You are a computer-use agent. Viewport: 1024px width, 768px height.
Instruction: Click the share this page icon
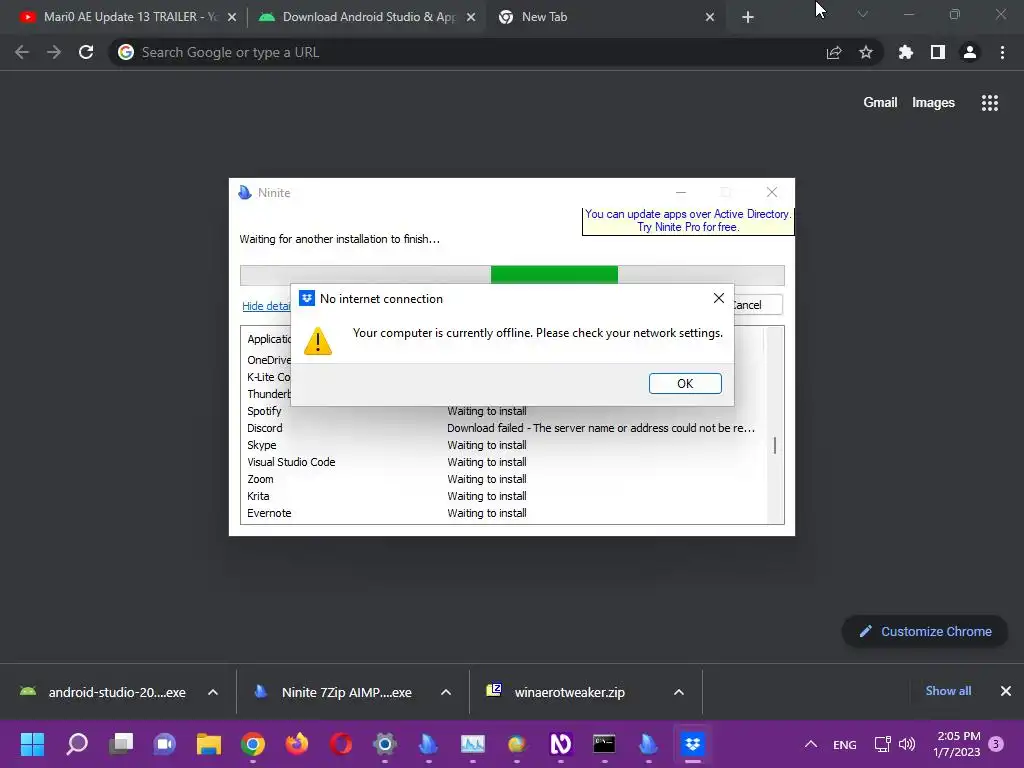[x=834, y=52]
